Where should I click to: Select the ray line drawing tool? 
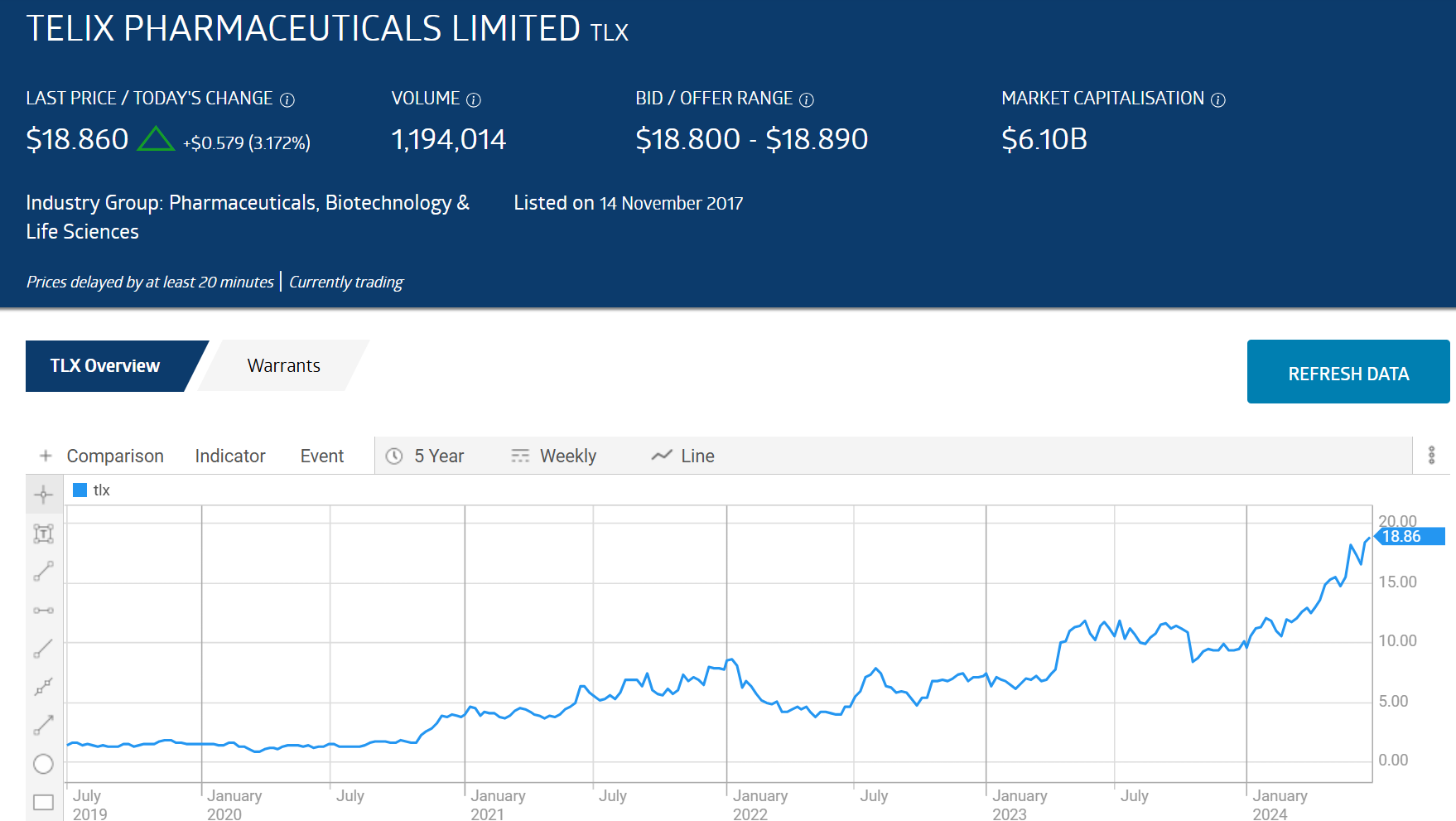pos(43,649)
